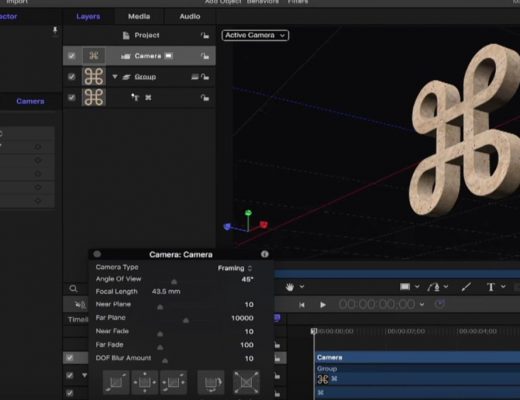Screen dimensions: 520x400
Task: Open the chevron beside the Rectangle tool
Action: 417,286
